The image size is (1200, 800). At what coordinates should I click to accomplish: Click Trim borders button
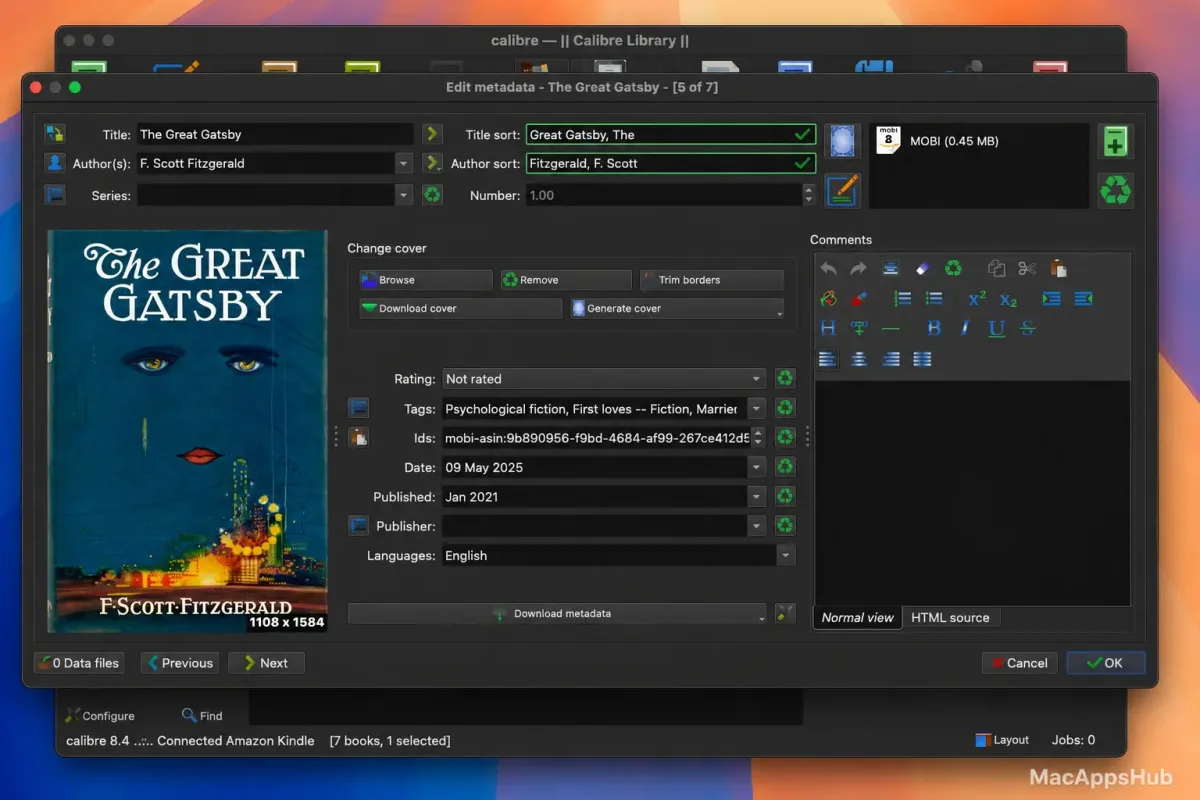(x=711, y=280)
